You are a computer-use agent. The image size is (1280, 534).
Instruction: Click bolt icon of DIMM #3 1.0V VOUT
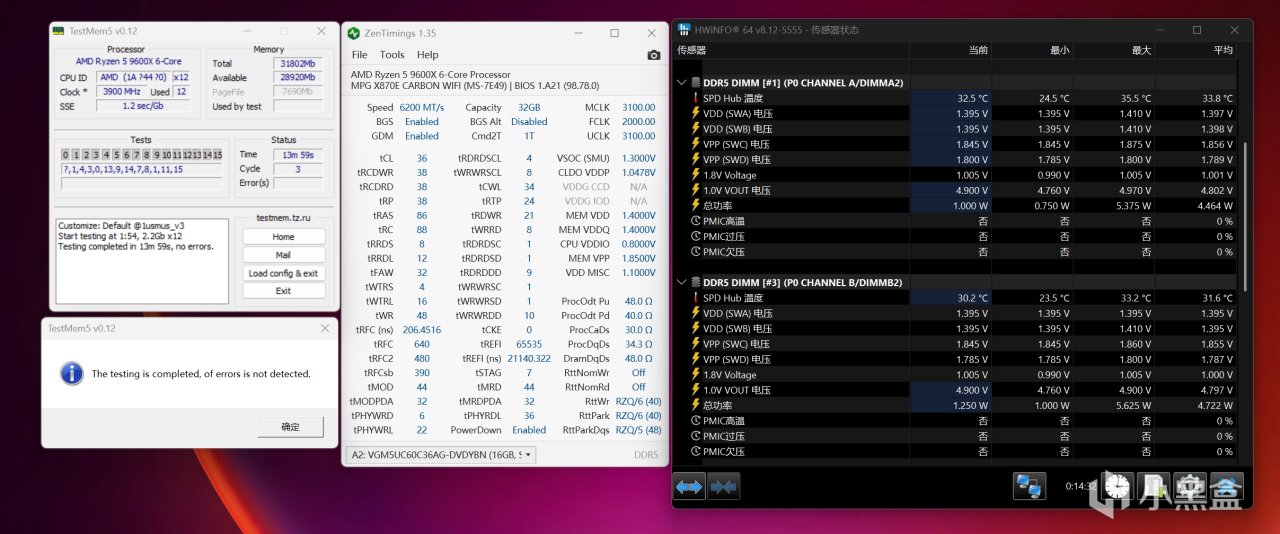pyautogui.click(x=695, y=390)
